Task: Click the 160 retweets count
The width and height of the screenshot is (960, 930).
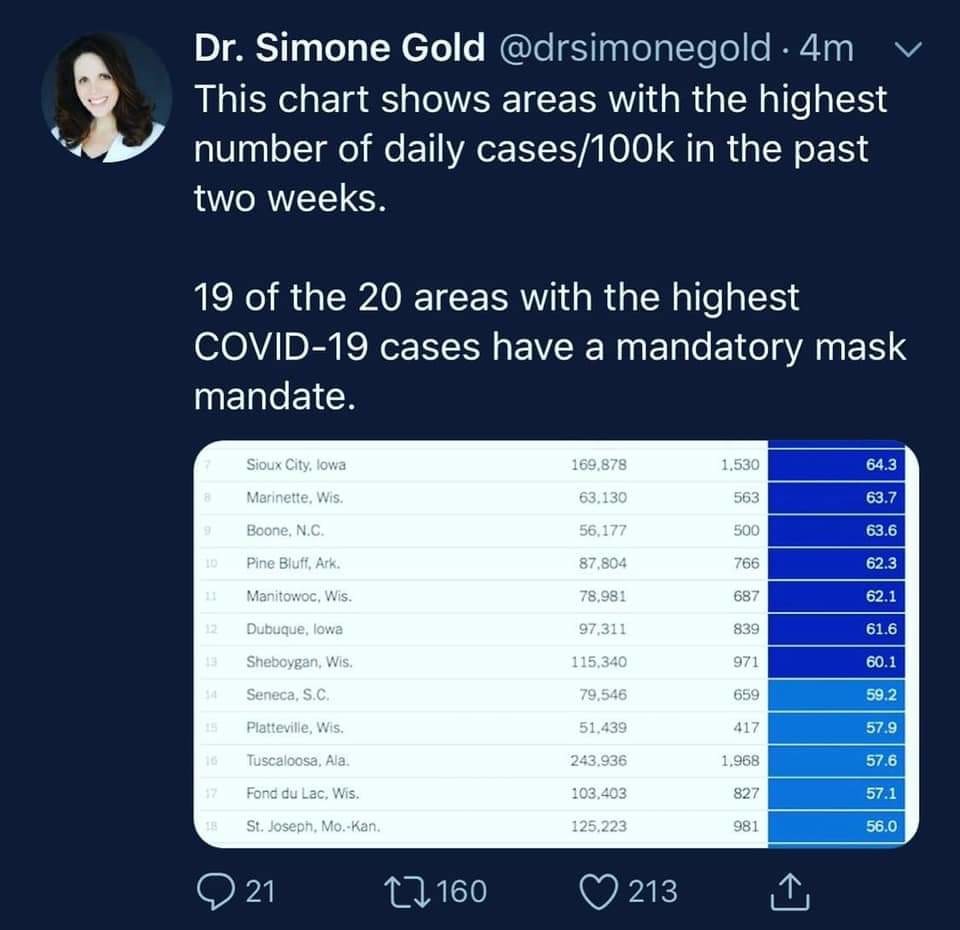Action: click(x=462, y=889)
